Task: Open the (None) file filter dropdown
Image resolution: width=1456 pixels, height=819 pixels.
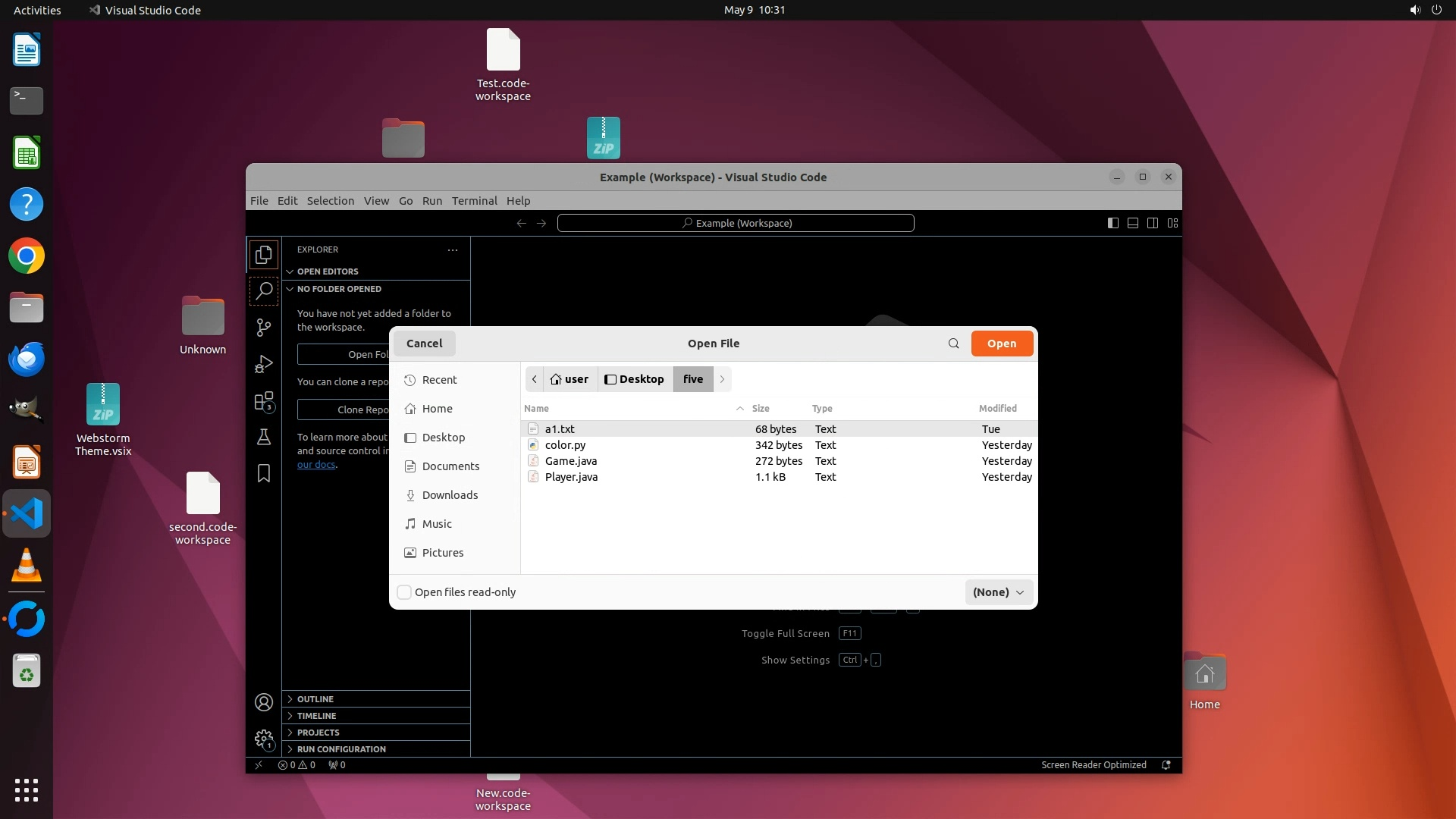Action: tap(998, 592)
